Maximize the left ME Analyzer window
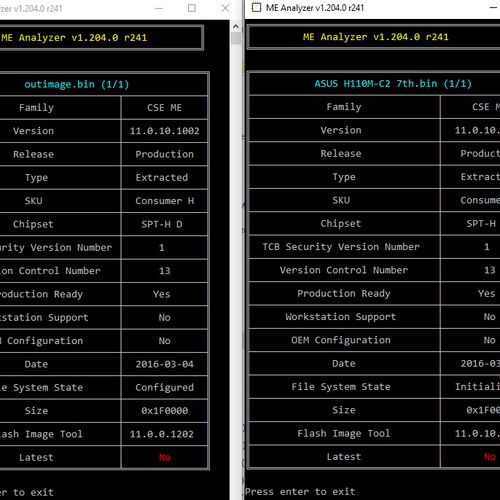Screen dimensions: 500x500 click(x=192, y=8)
